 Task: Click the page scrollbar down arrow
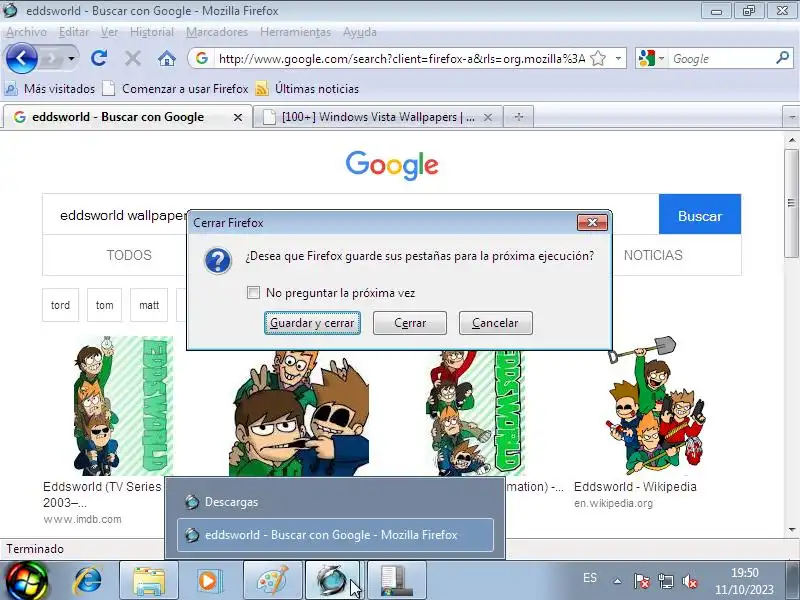coord(792,530)
